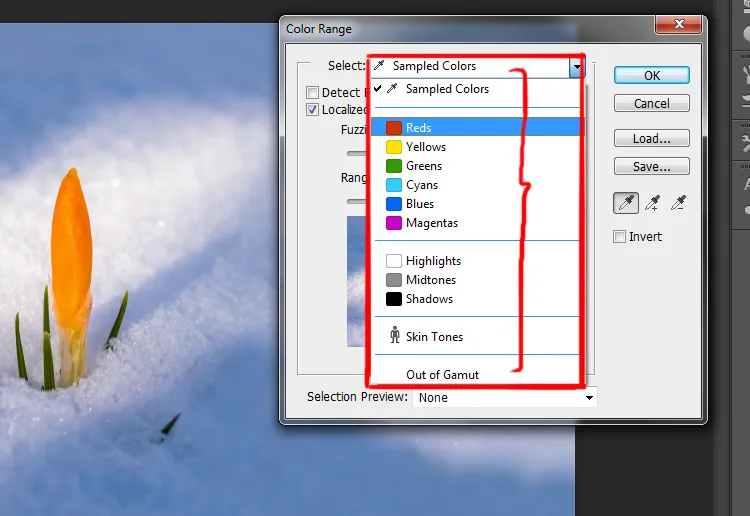Choose Greens from the Select list
The height and width of the screenshot is (516, 750).
(477, 166)
